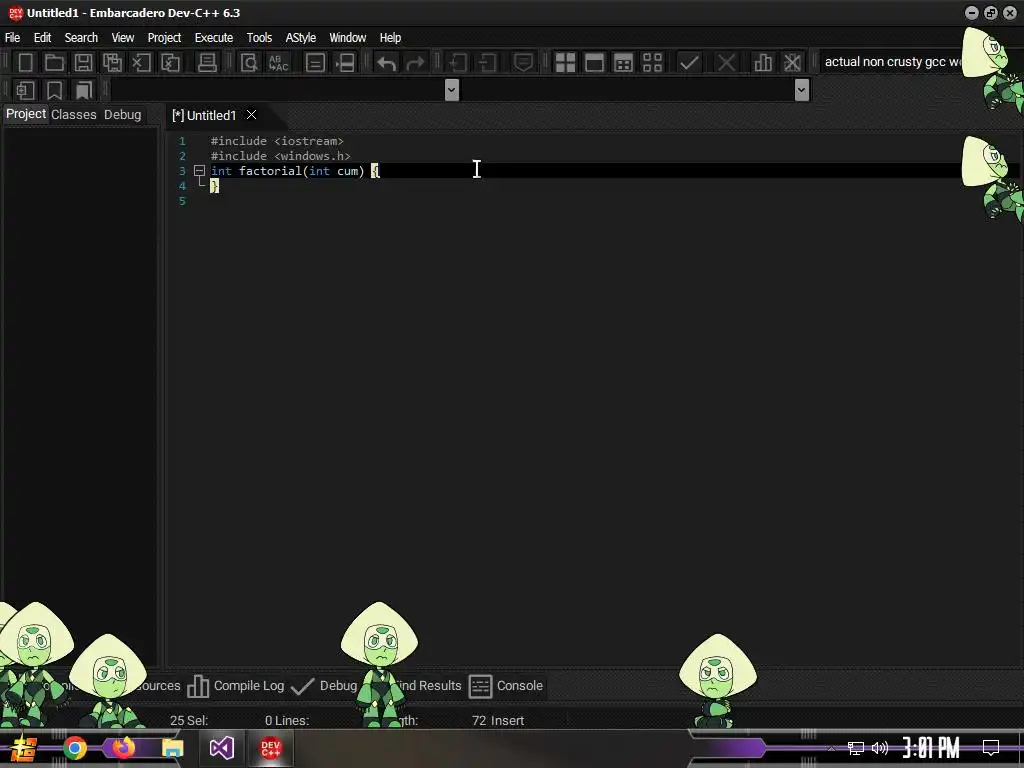Click 'factorial' function name in code
Image resolution: width=1024 pixels, height=768 pixels.
pos(270,171)
